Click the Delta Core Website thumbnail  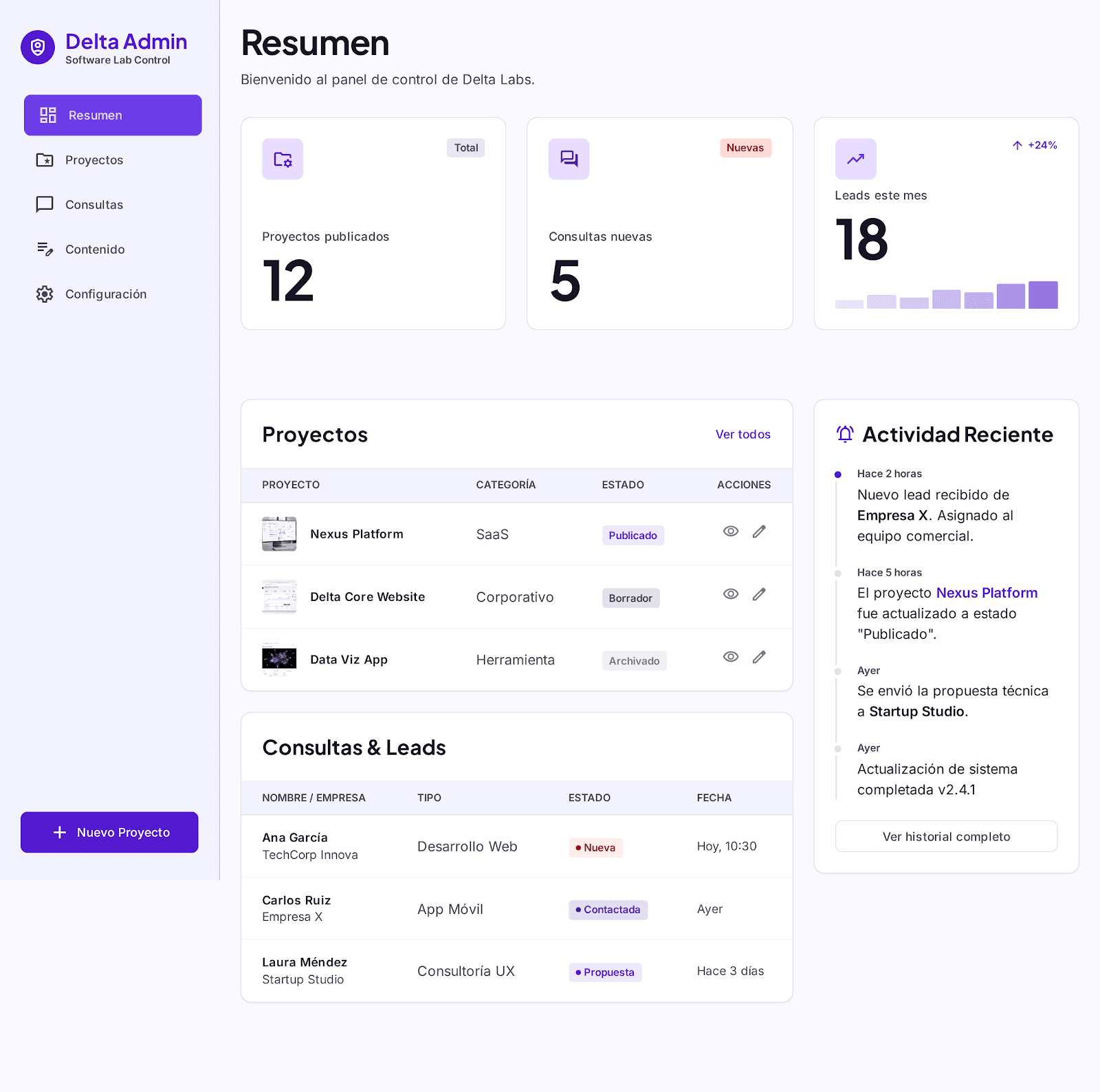[279, 597]
